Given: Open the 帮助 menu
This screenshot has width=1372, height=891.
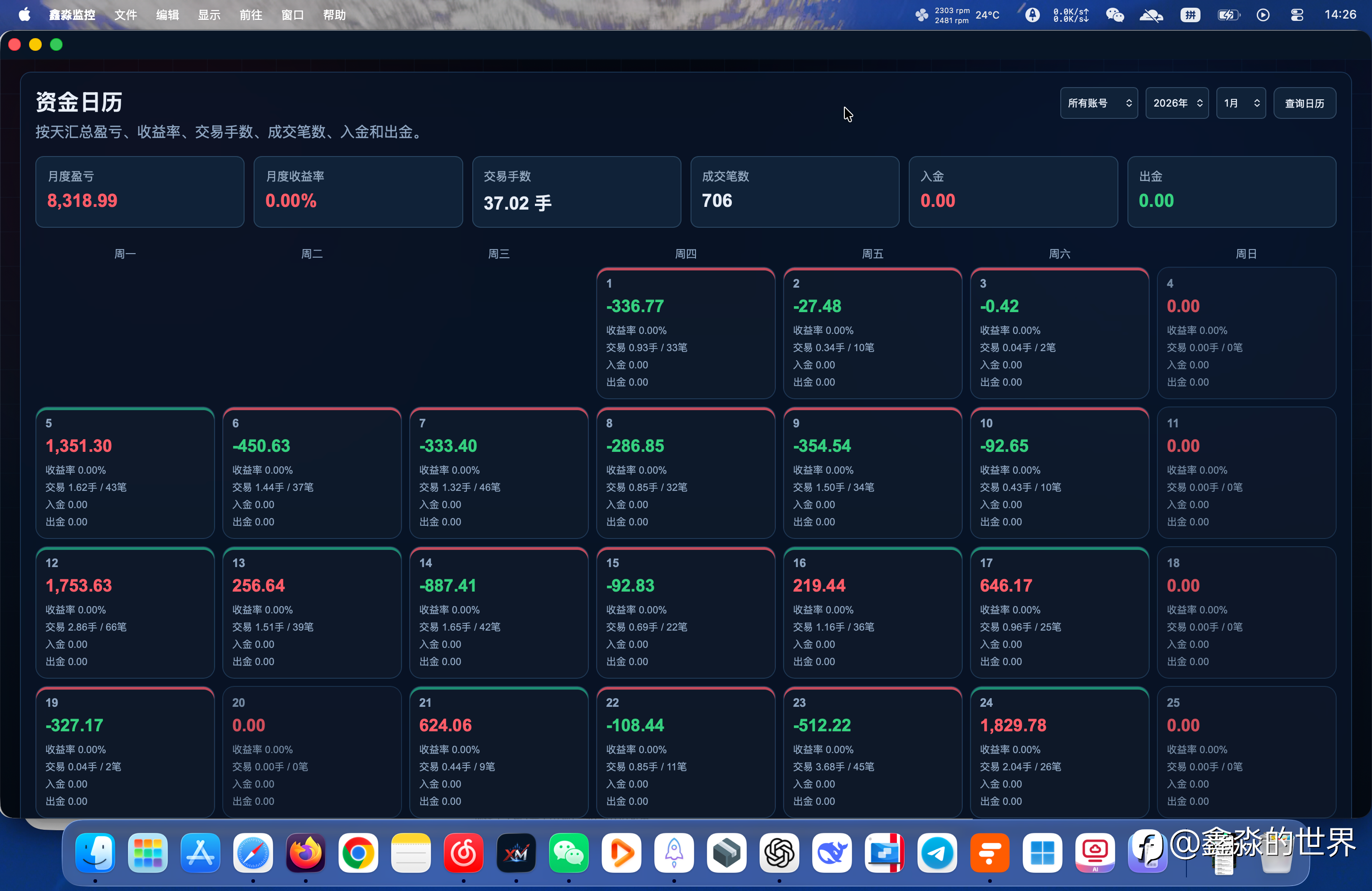Looking at the screenshot, I should click(334, 15).
